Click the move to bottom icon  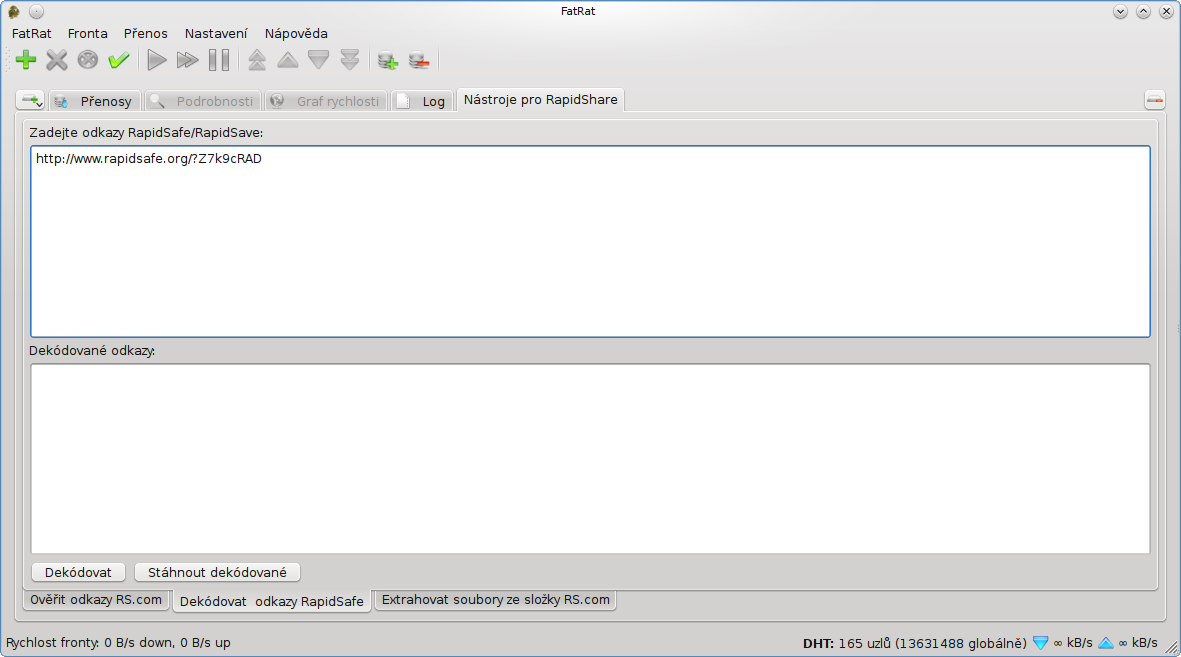pyautogui.click(x=349, y=60)
